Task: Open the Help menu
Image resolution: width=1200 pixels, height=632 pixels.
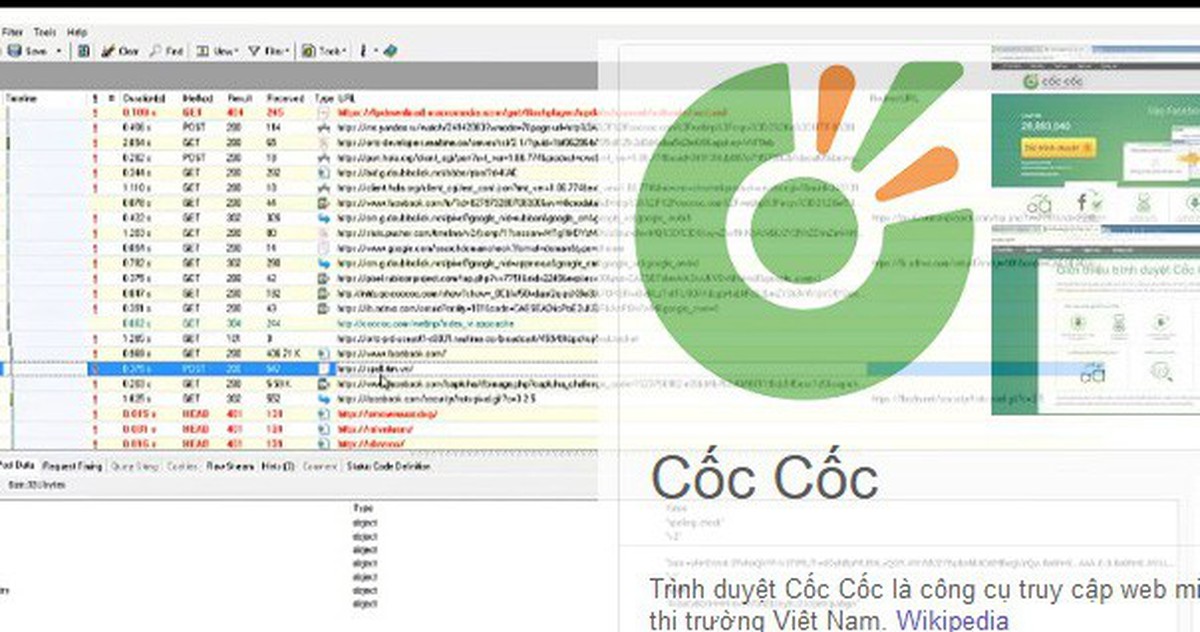Action: click(x=76, y=32)
